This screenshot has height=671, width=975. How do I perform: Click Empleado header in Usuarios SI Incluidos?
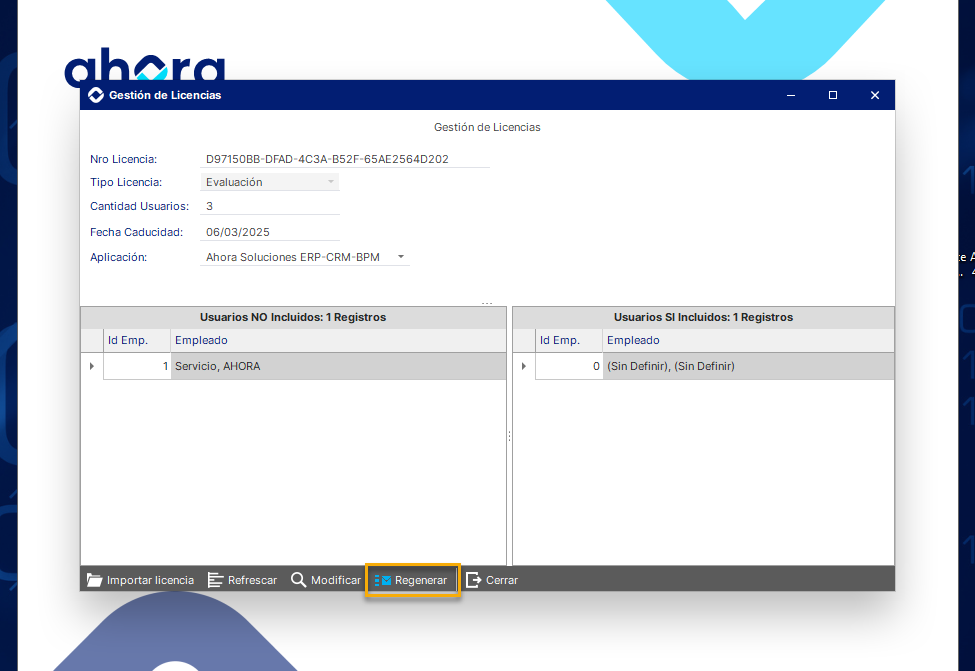(748, 340)
